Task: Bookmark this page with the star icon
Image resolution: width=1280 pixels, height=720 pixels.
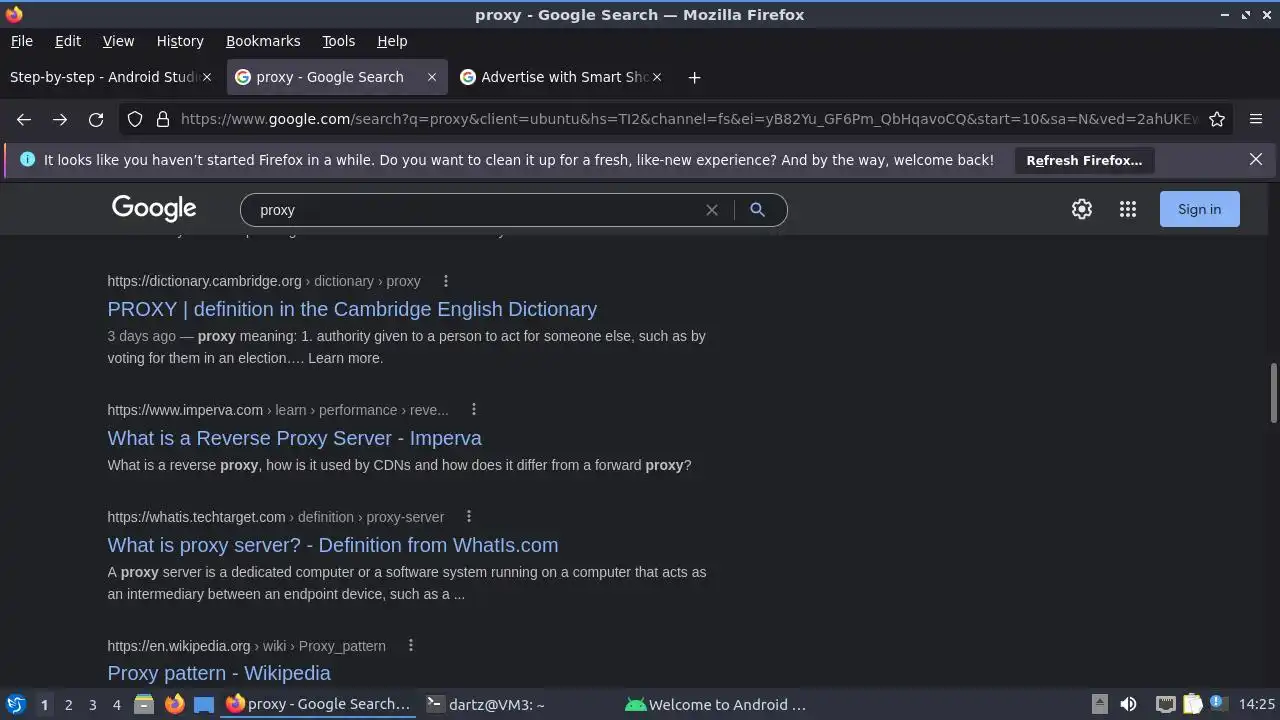Action: tap(1217, 119)
